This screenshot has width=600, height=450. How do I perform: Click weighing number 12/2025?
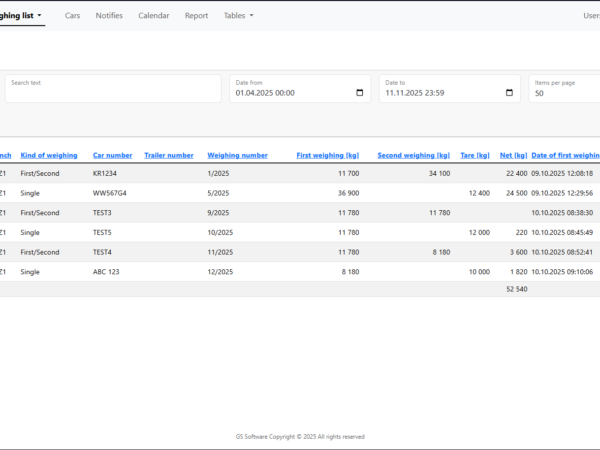click(x=220, y=272)
